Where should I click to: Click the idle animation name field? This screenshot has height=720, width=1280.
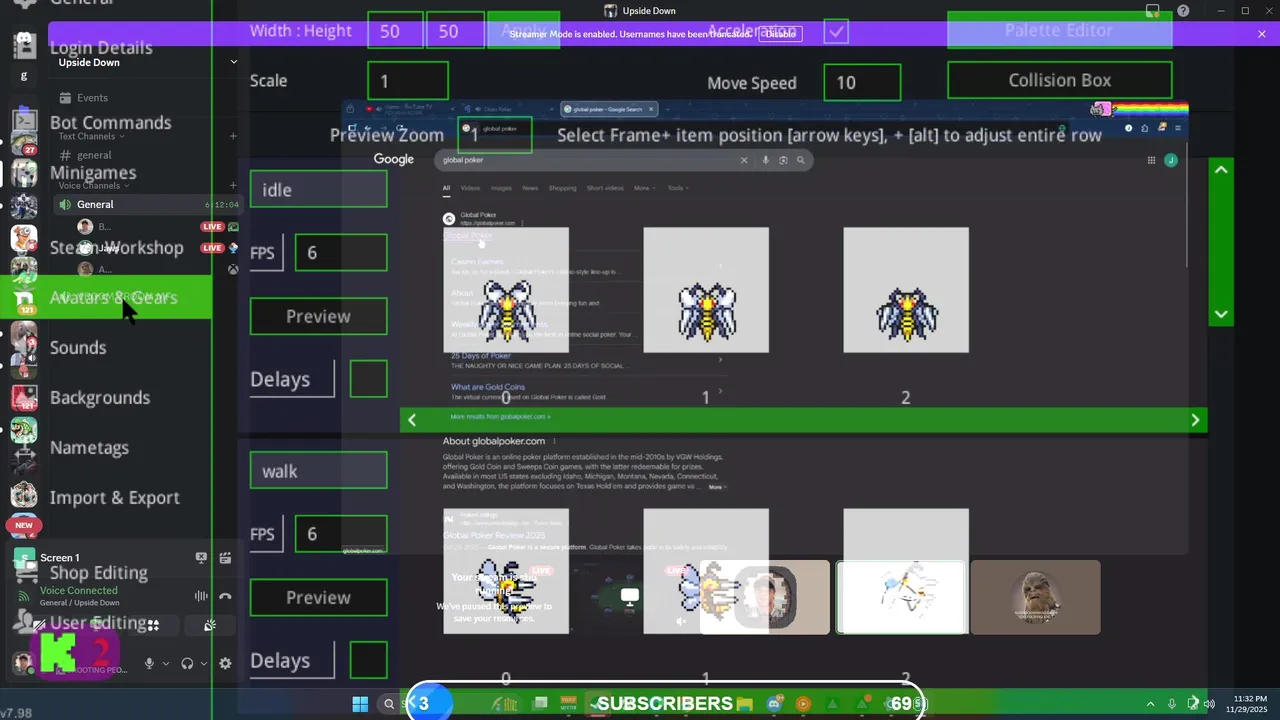(x=318, y=189)
